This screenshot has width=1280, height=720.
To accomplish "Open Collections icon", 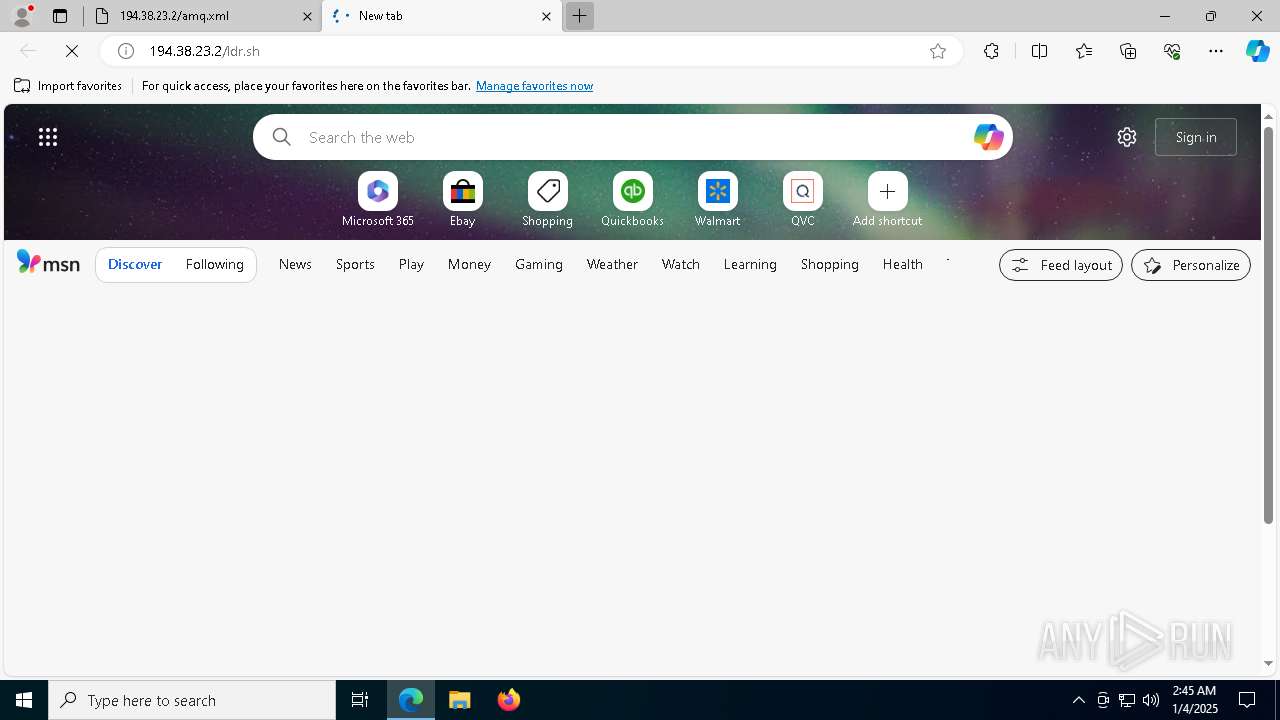I will (x=1128, y=51).
